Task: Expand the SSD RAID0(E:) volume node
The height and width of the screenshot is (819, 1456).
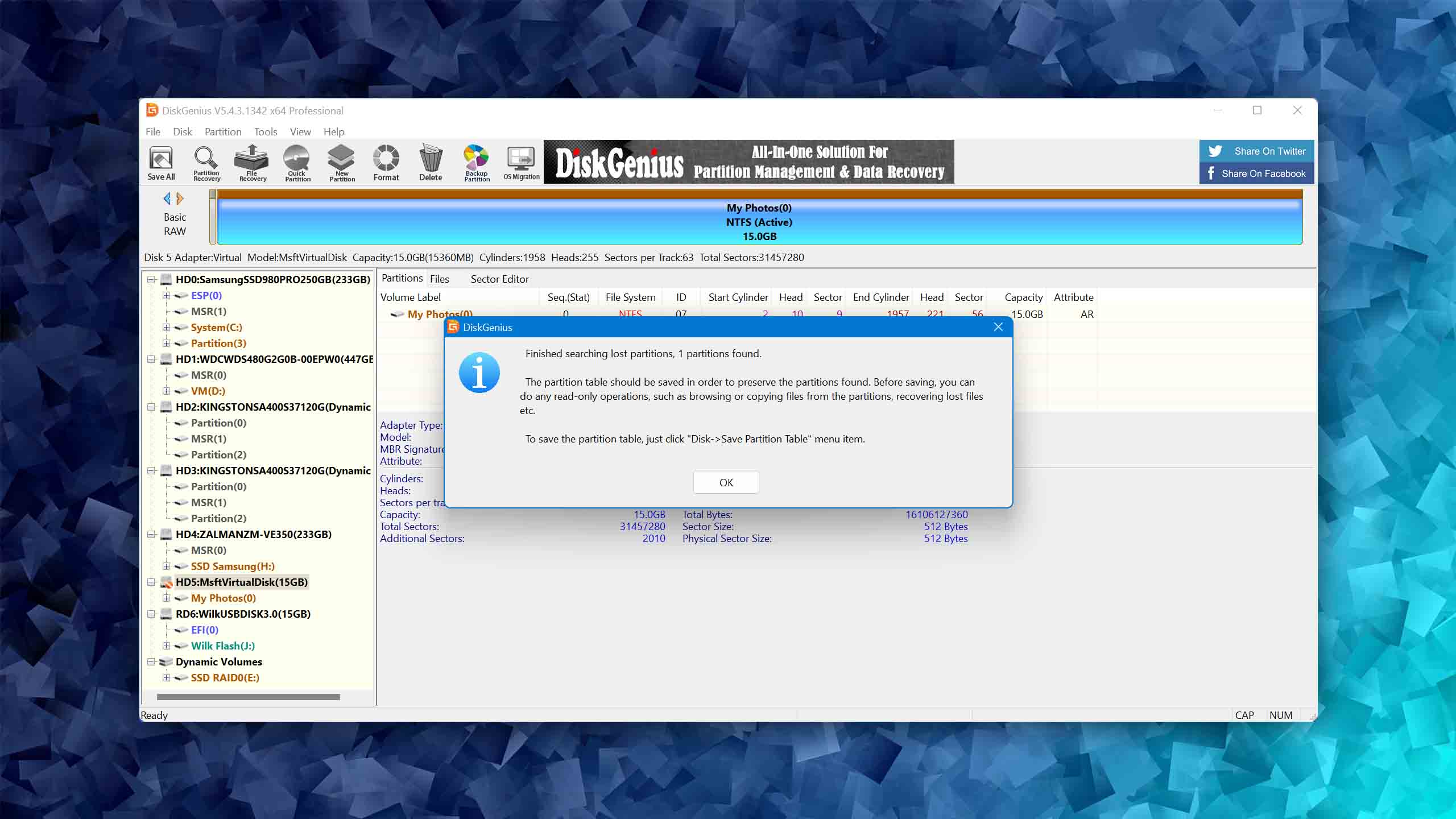Action: coord(166,677)
